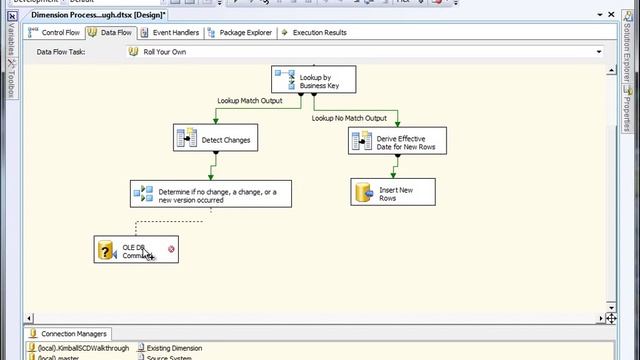Select the Source System connection
This screenshot has height=360, width=640.
click(x=164, y=357)
